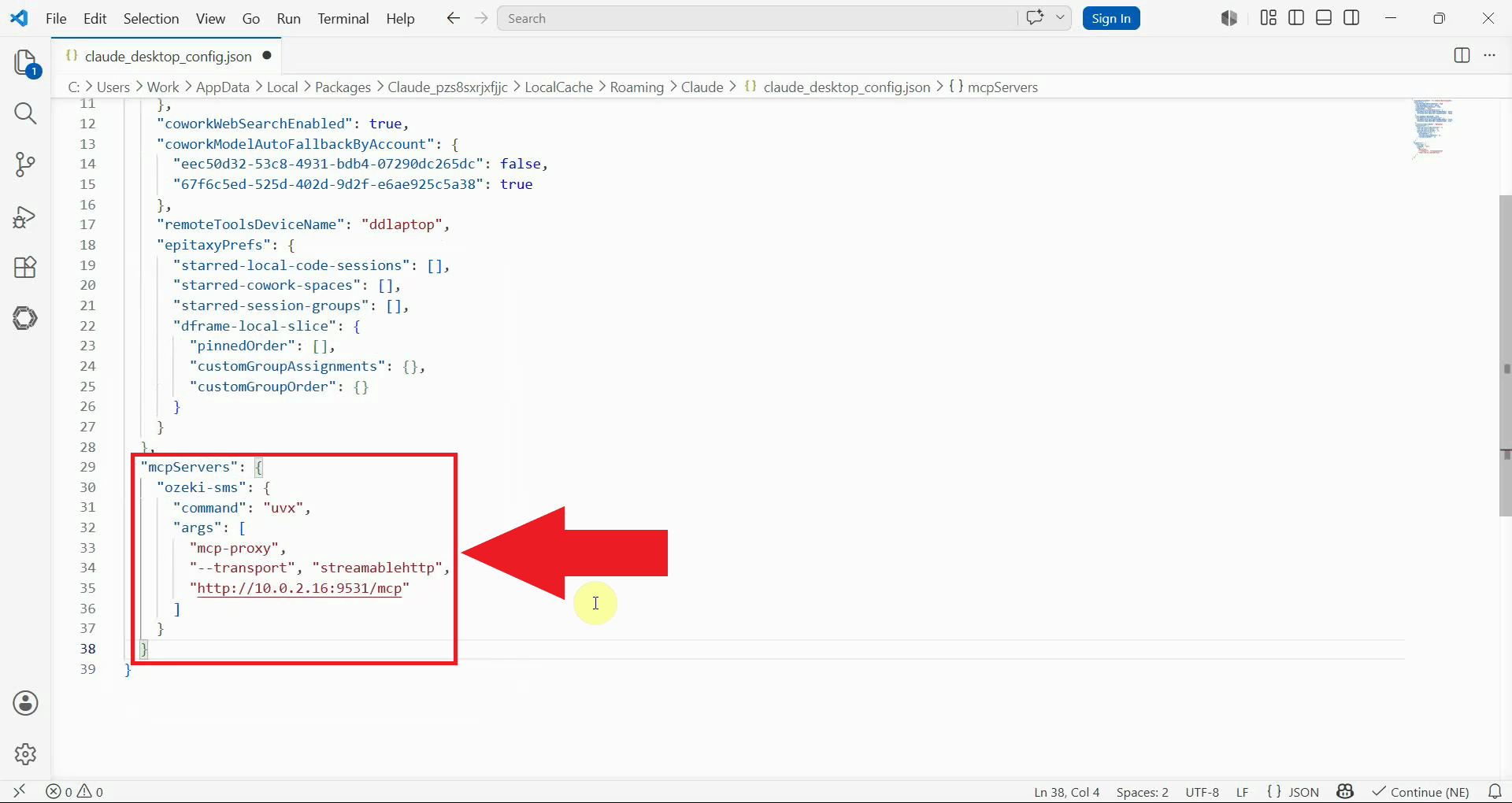Click LocalCache in the breadcrumb path
Viewport: 1512px width, 803px height.
point(558,87)
